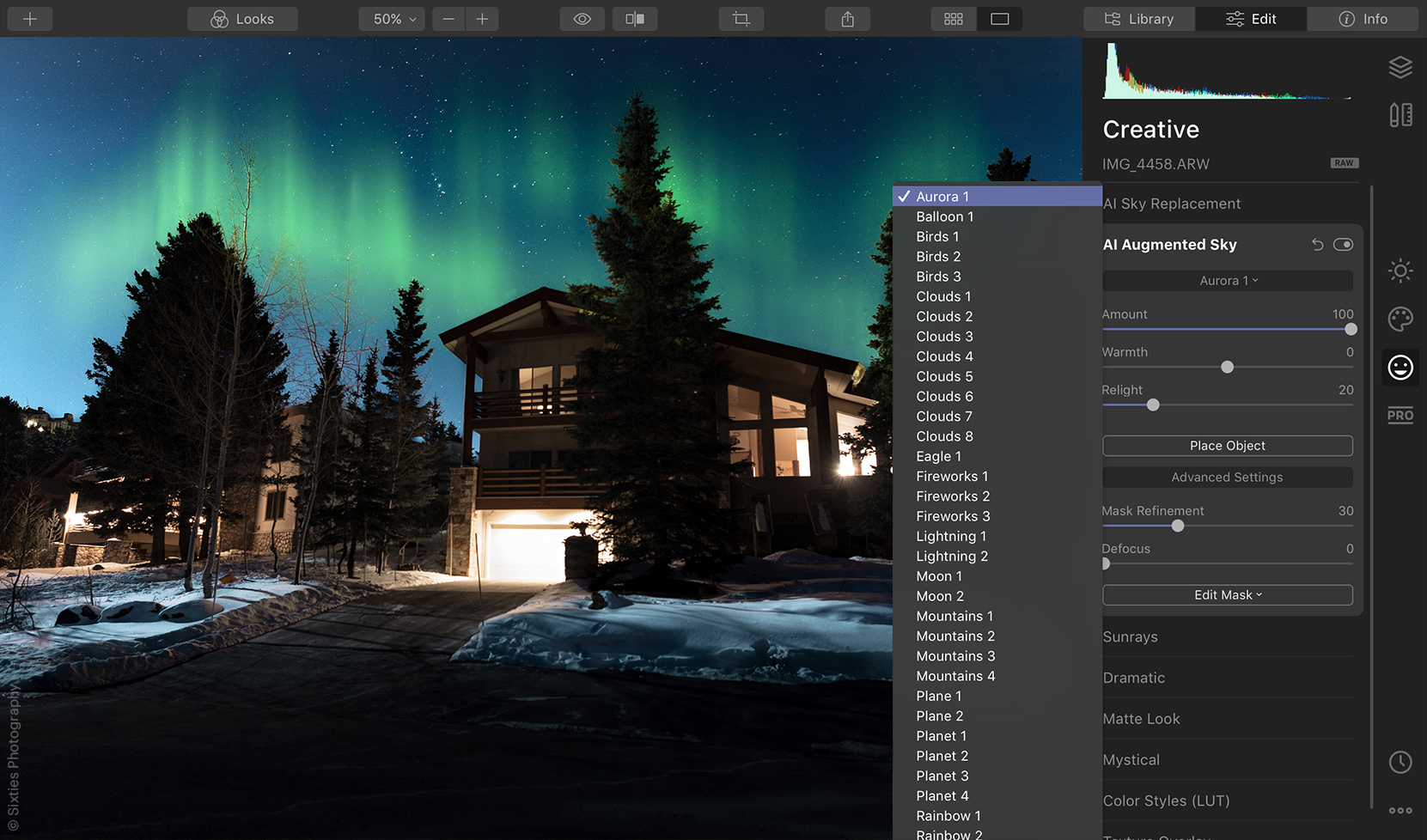Click the share export icon
1427x840 pixels.
847,19
